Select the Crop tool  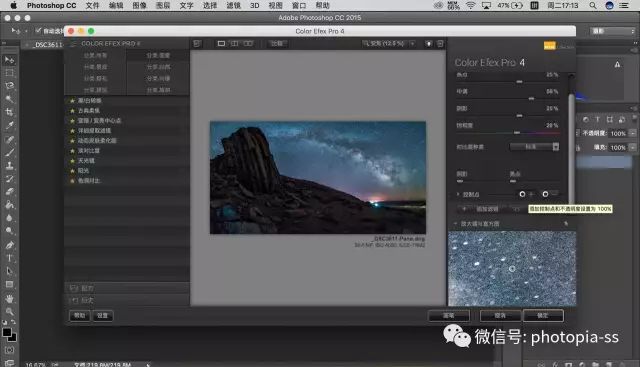(x=9, y=112)
